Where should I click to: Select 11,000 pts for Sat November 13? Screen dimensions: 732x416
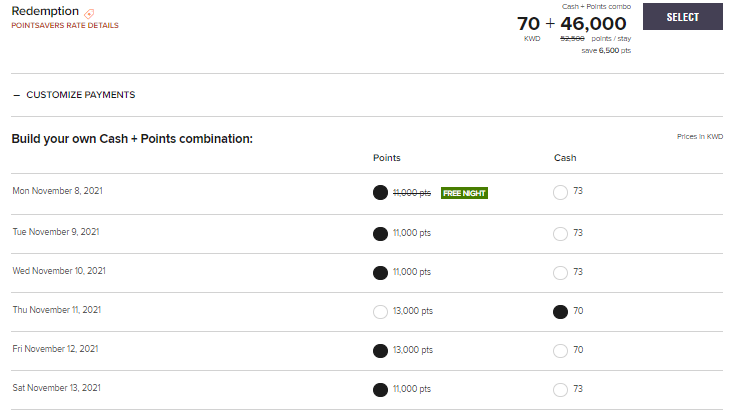380,390
